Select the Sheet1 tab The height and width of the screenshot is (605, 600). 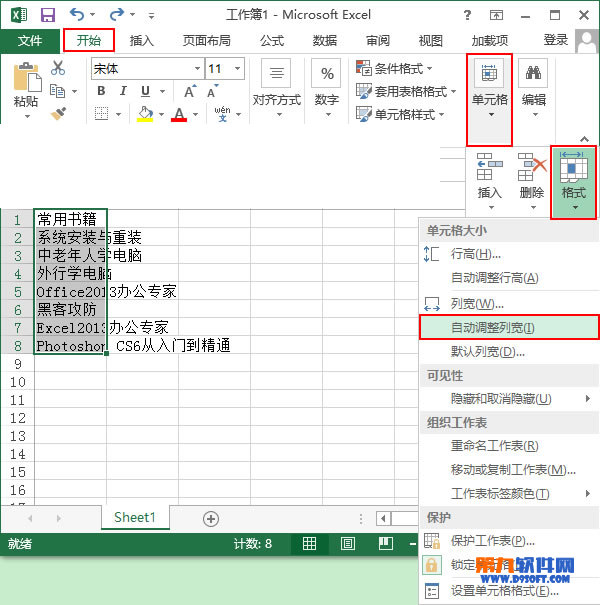point(135,517)
